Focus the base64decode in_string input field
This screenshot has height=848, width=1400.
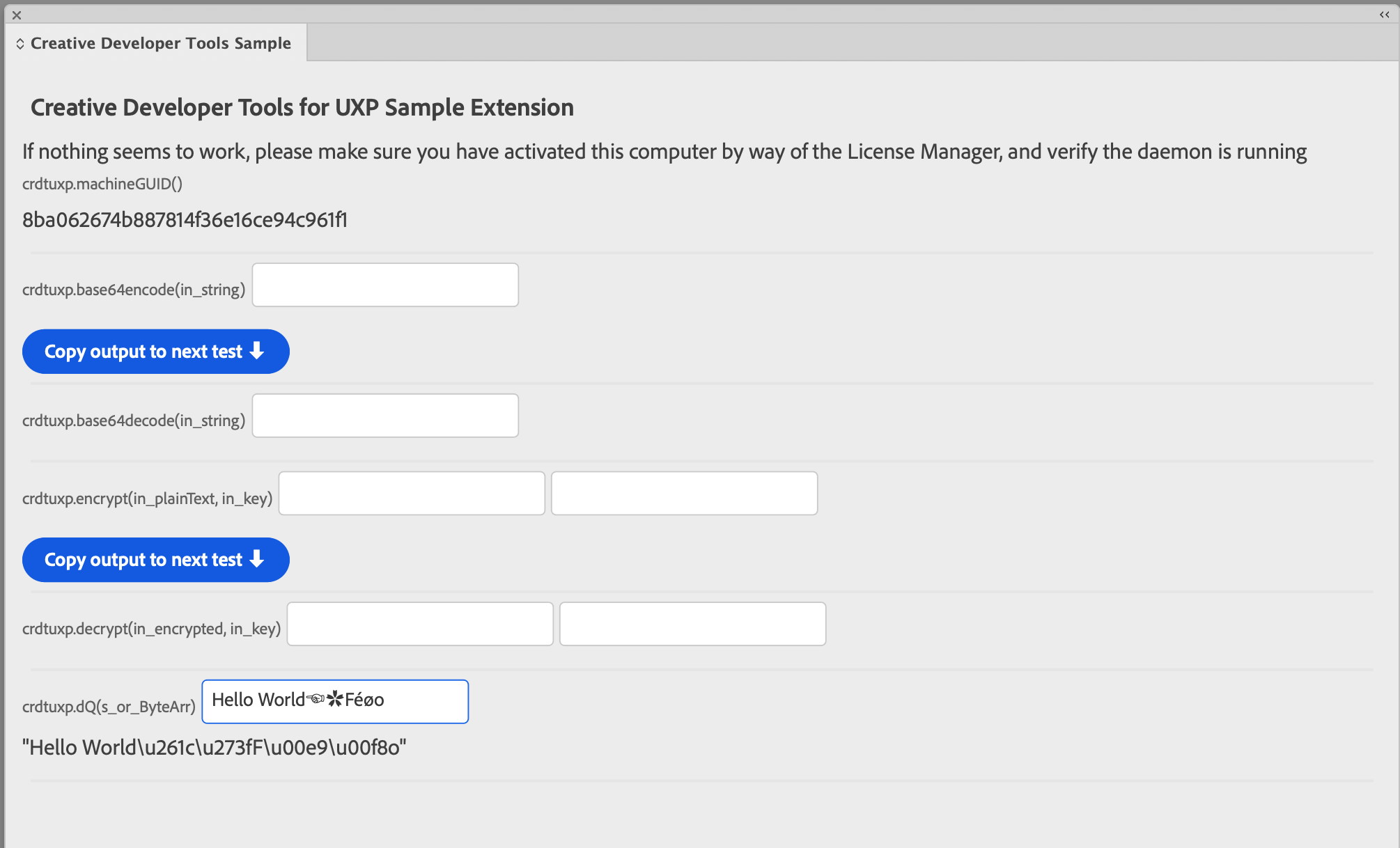click(385, 416)
